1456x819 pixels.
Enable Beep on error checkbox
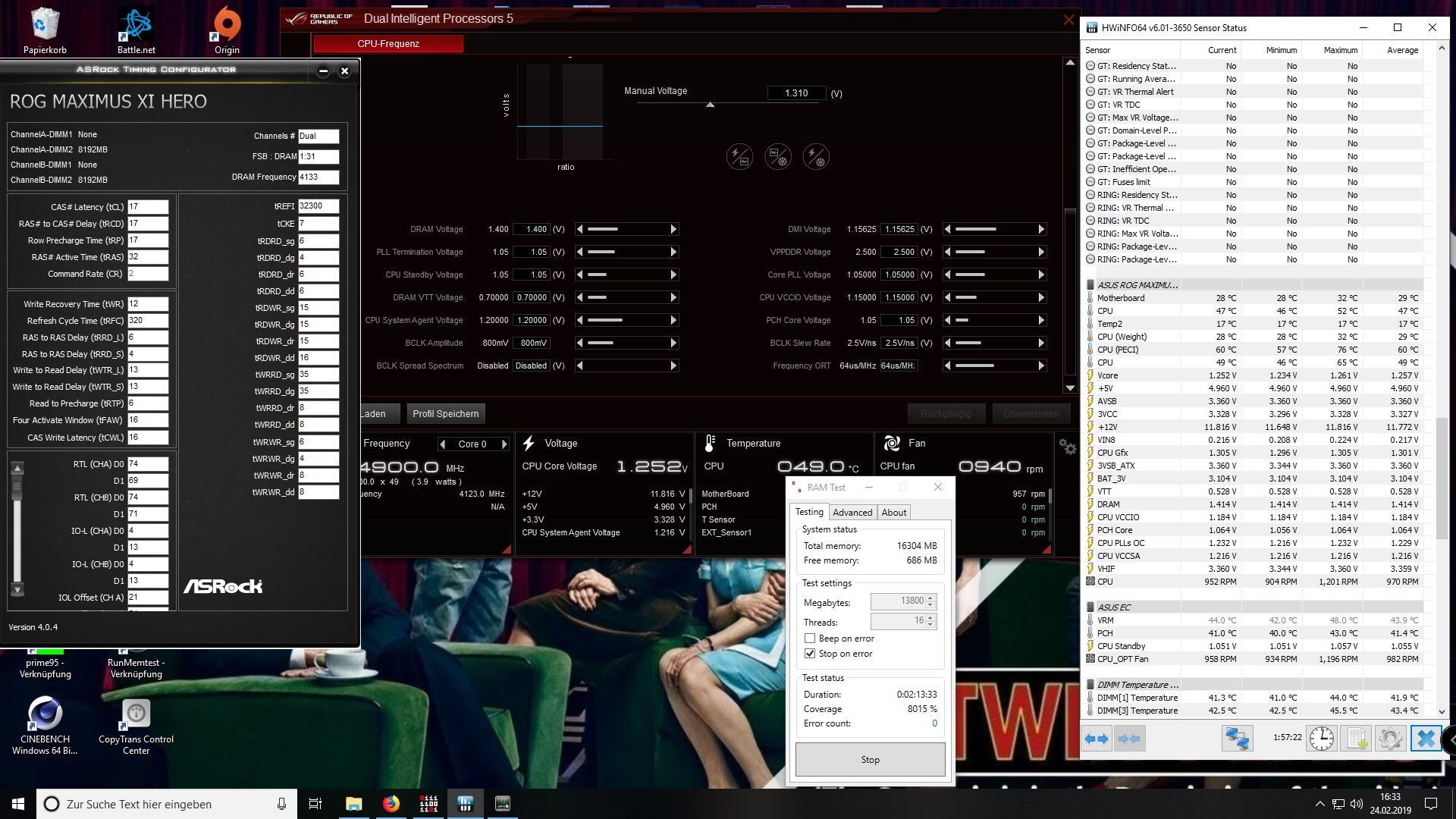[x=810, y=639]
